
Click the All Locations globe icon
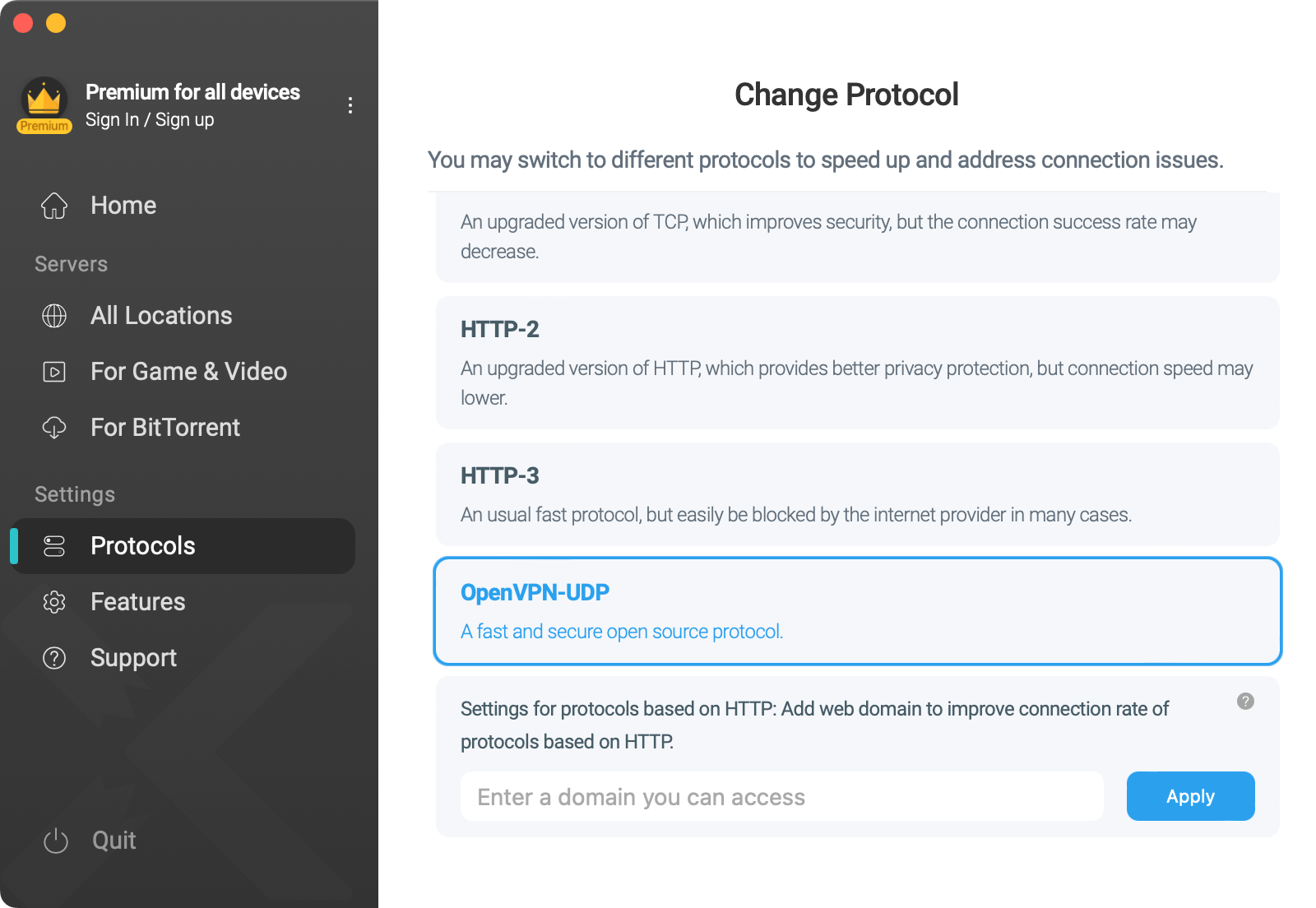pyautogui.click(x=54, y=316)
